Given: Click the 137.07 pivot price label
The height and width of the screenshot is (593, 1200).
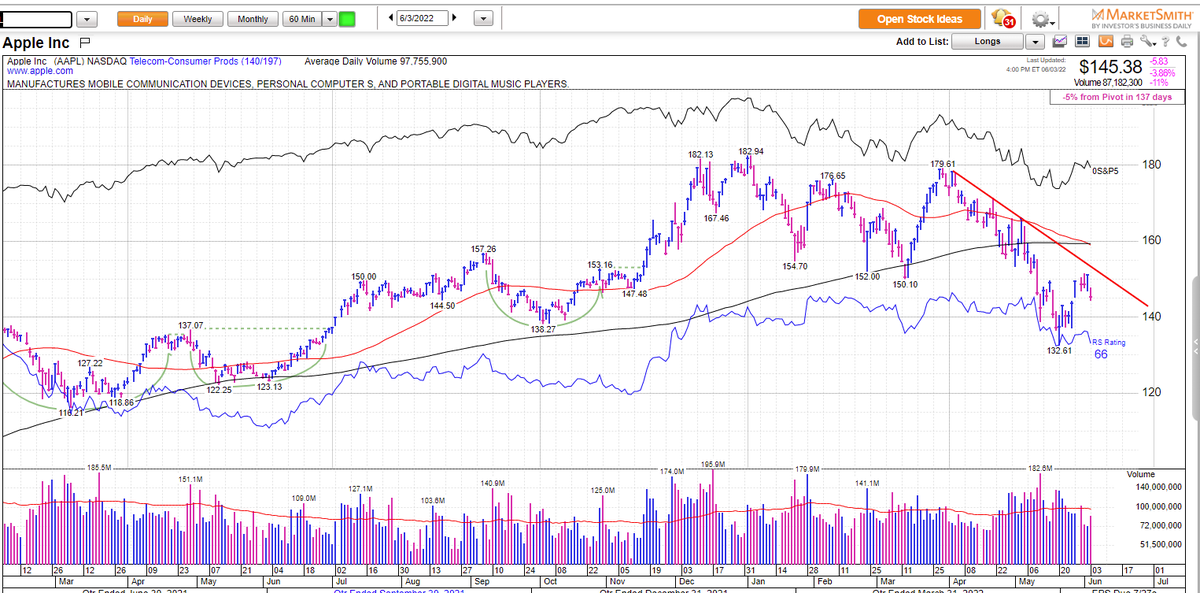Looking at the screenshot, I should pos(192,325).
